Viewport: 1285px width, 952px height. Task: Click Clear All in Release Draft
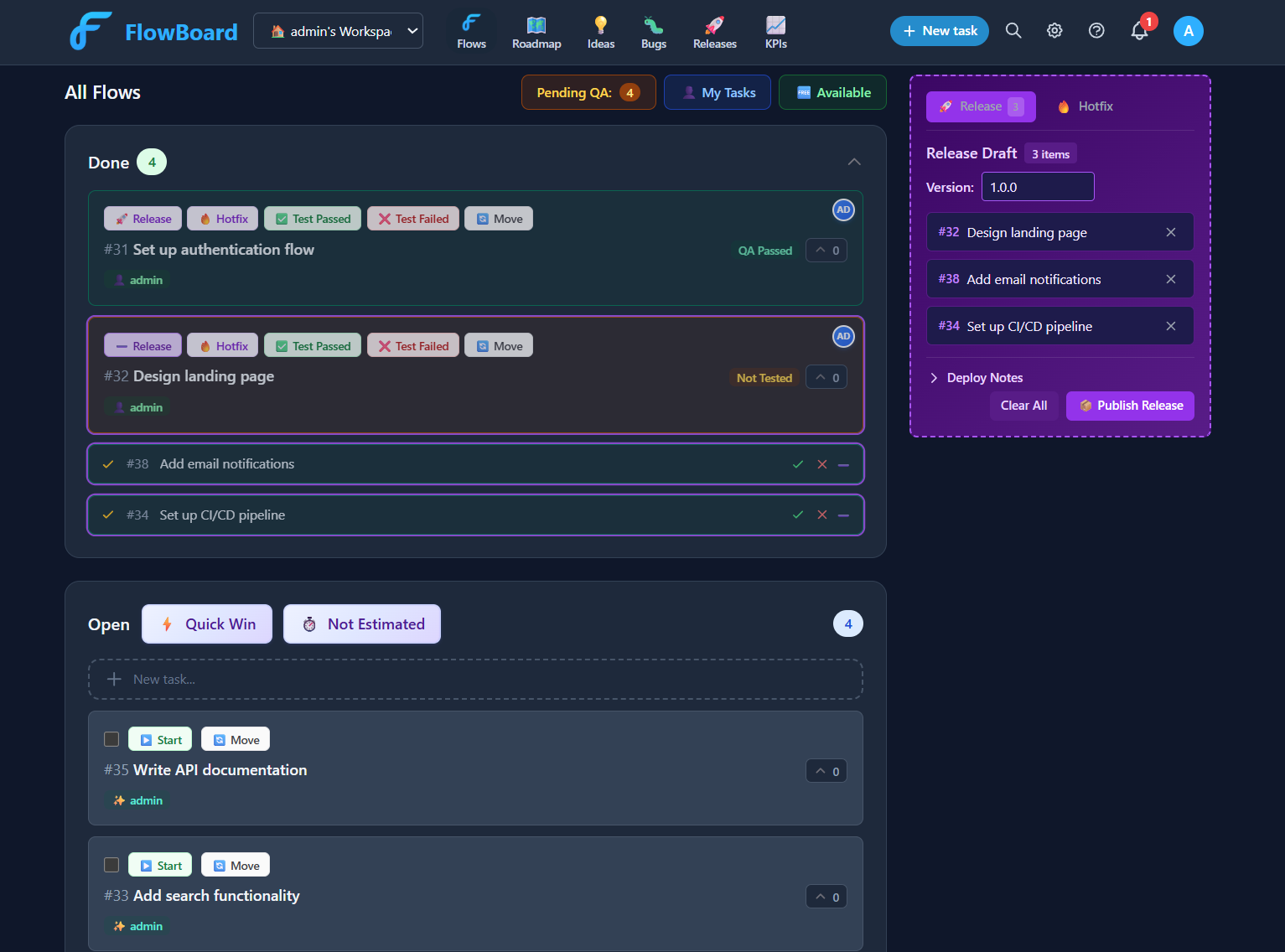click(x=1023, y=406)
